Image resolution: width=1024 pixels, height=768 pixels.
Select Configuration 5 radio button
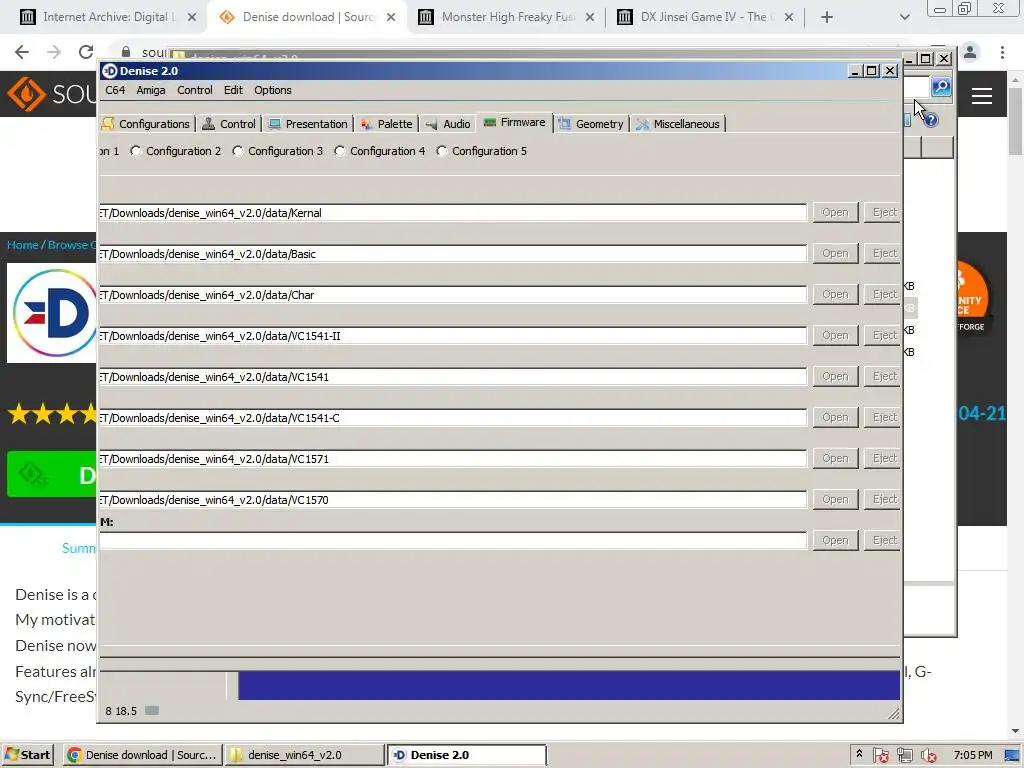tap(441, 151)
